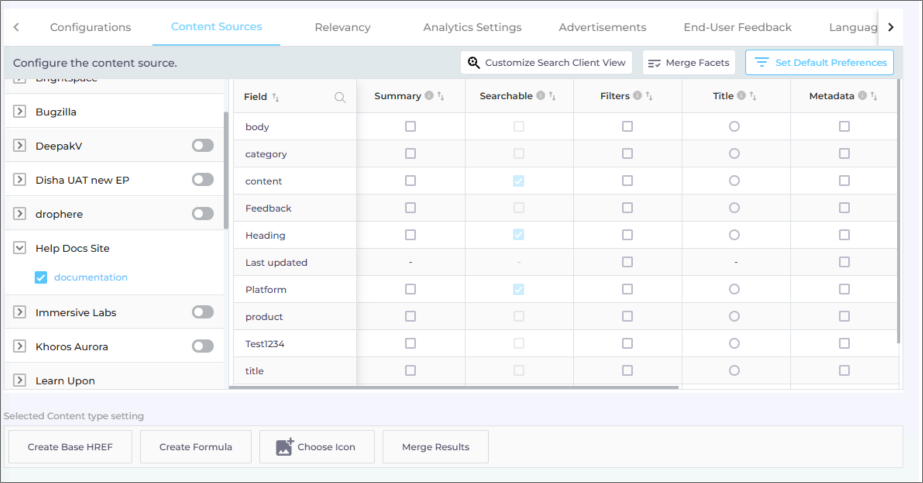The image size is (923, 483).
Task: Click the info icon beside Summary header
Action: [429, 96]
